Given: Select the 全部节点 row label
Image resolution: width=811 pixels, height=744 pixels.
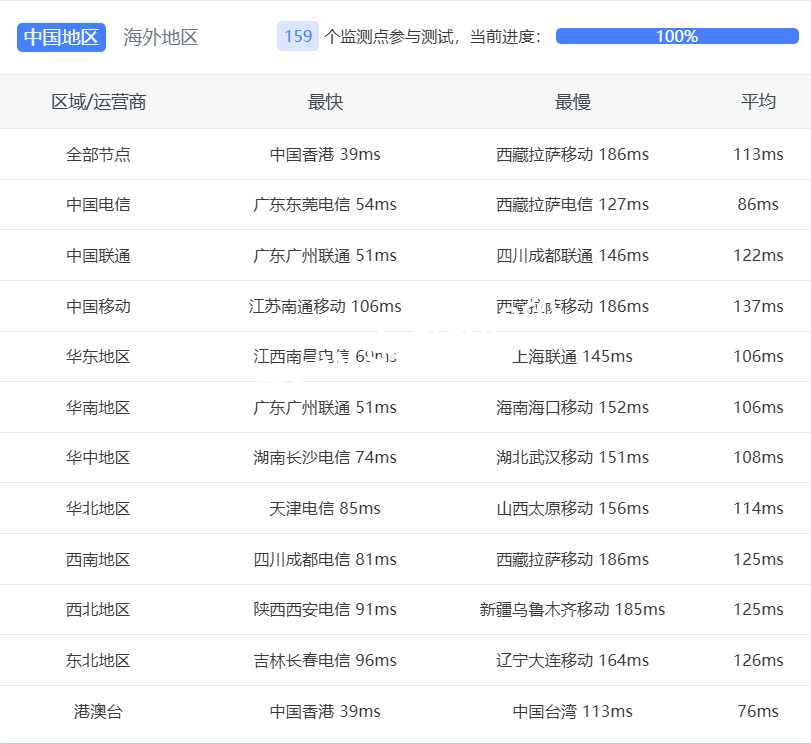Looking at the screenshot, I should tap(99, 154).
